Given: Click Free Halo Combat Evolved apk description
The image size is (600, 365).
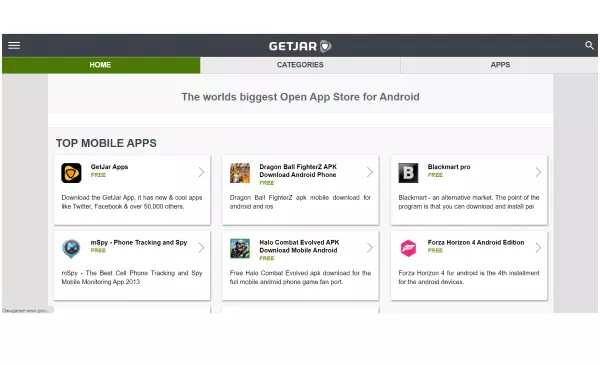Looking at the screenshot, I should click(300, 277).
